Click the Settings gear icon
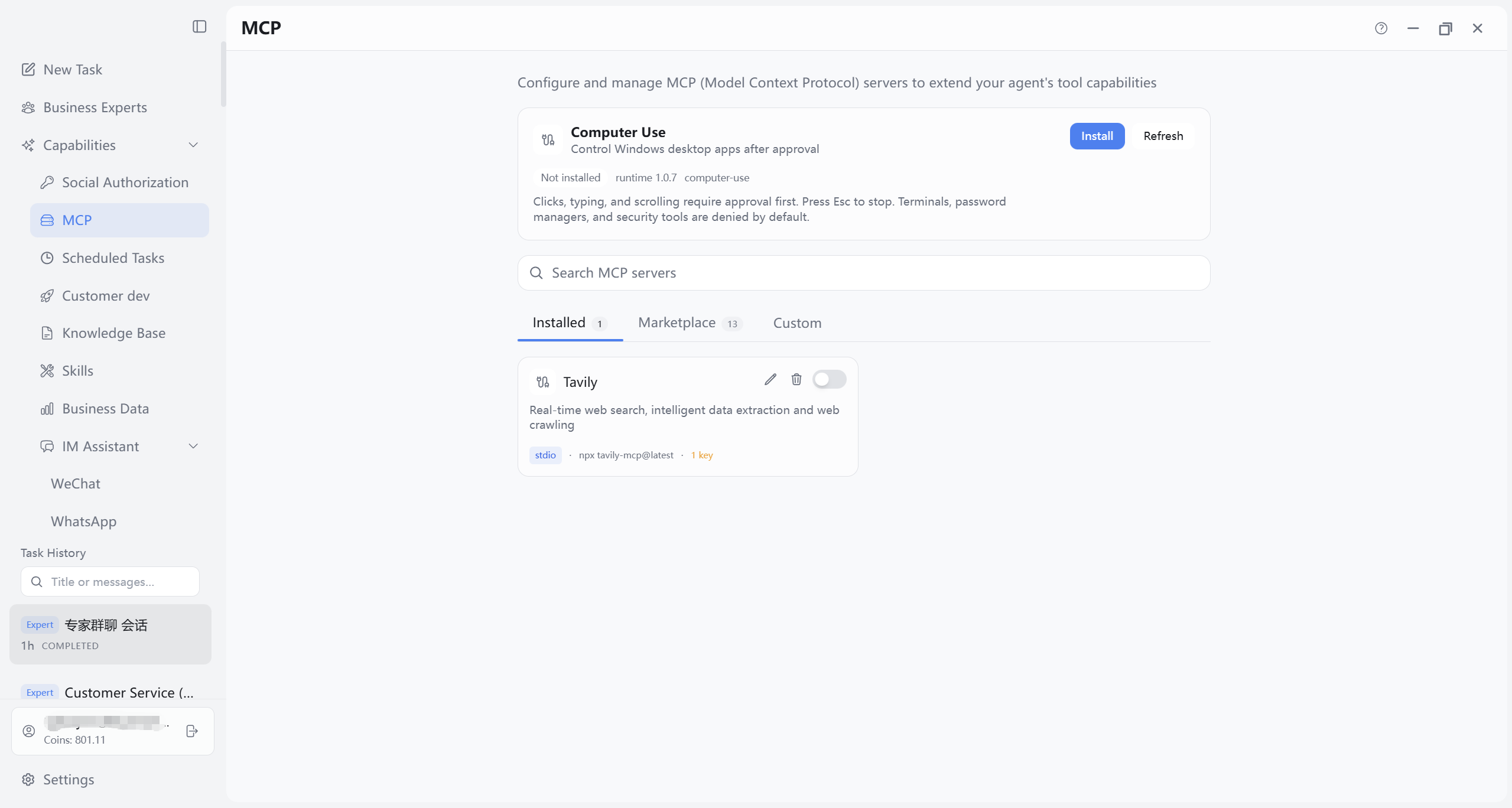 pyautogui.click(x=28, y=780)
